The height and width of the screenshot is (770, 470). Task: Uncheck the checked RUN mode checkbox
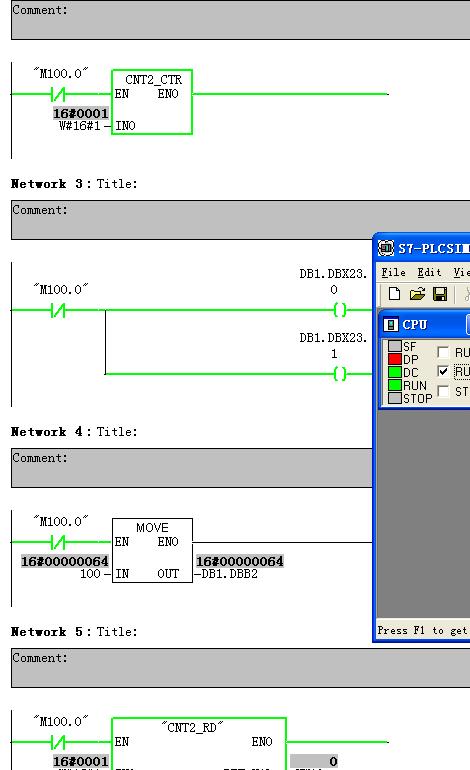coord(443,371)
